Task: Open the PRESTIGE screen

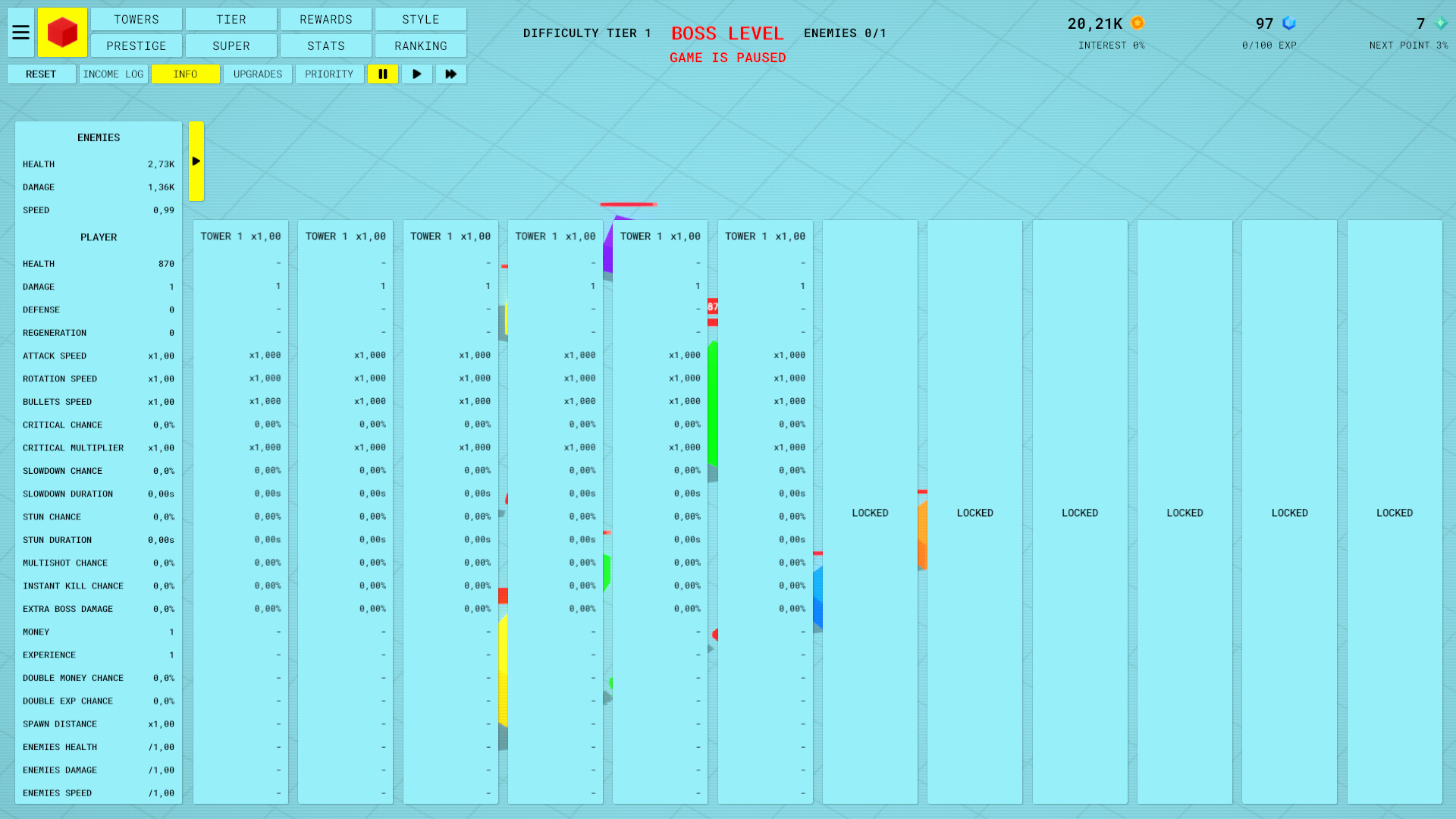Action: (x=136, y=45)
